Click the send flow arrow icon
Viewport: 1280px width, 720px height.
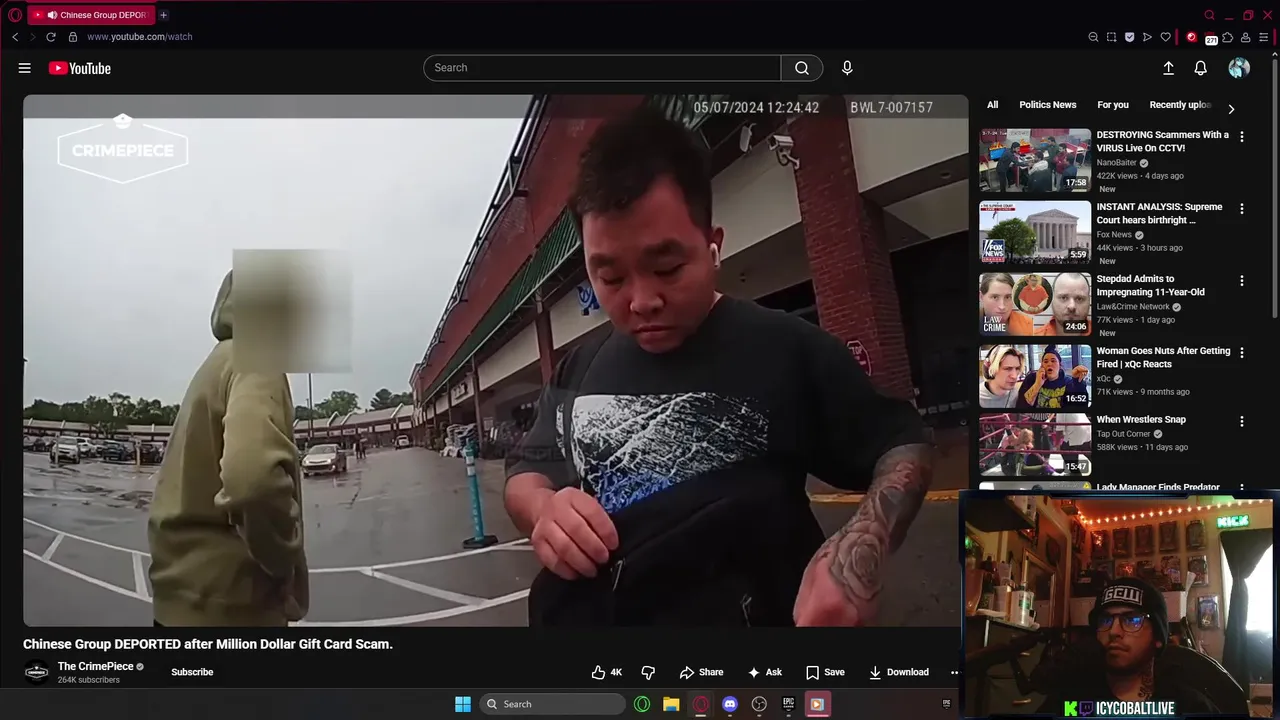click(1147, 37)
